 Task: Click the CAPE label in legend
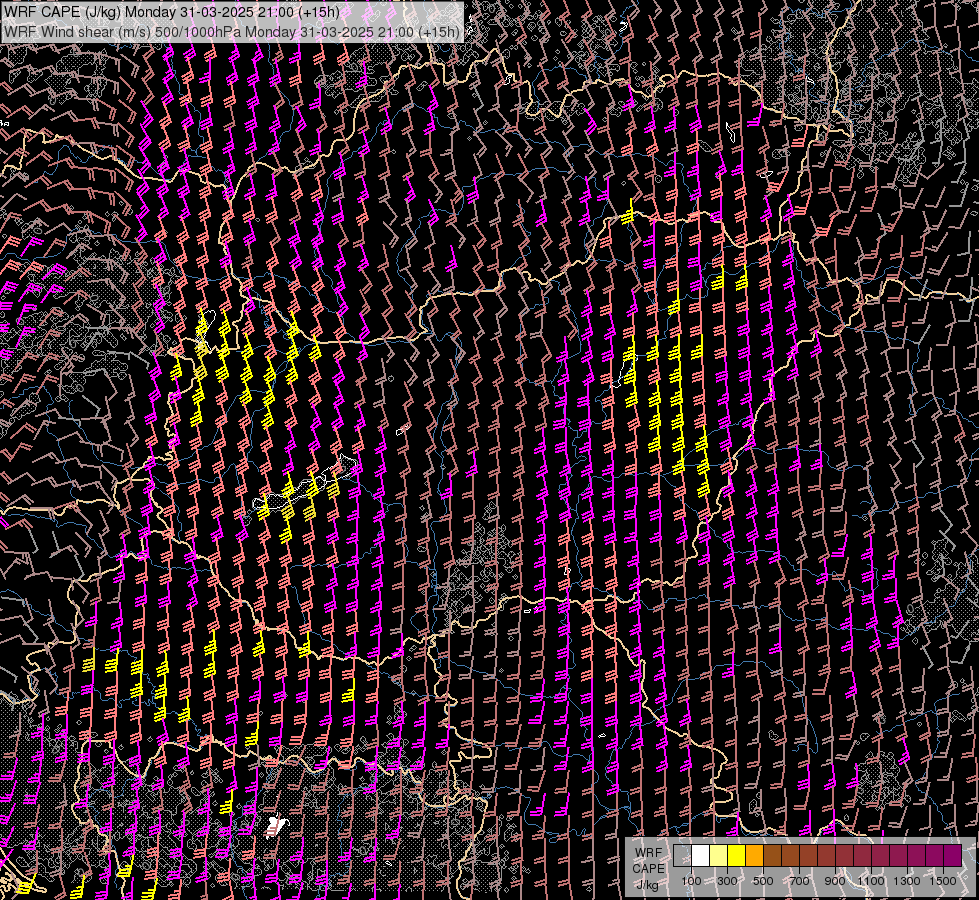[648, 869]
